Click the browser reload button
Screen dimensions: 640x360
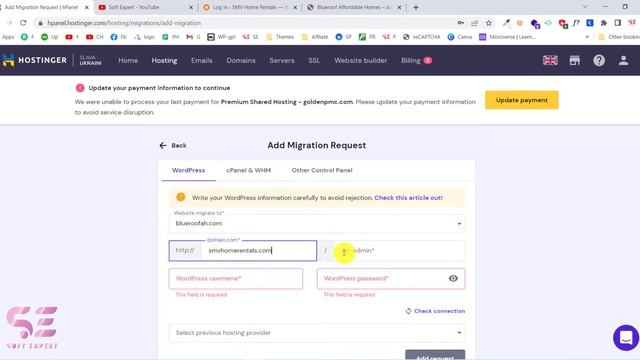(x=23, y=23)
